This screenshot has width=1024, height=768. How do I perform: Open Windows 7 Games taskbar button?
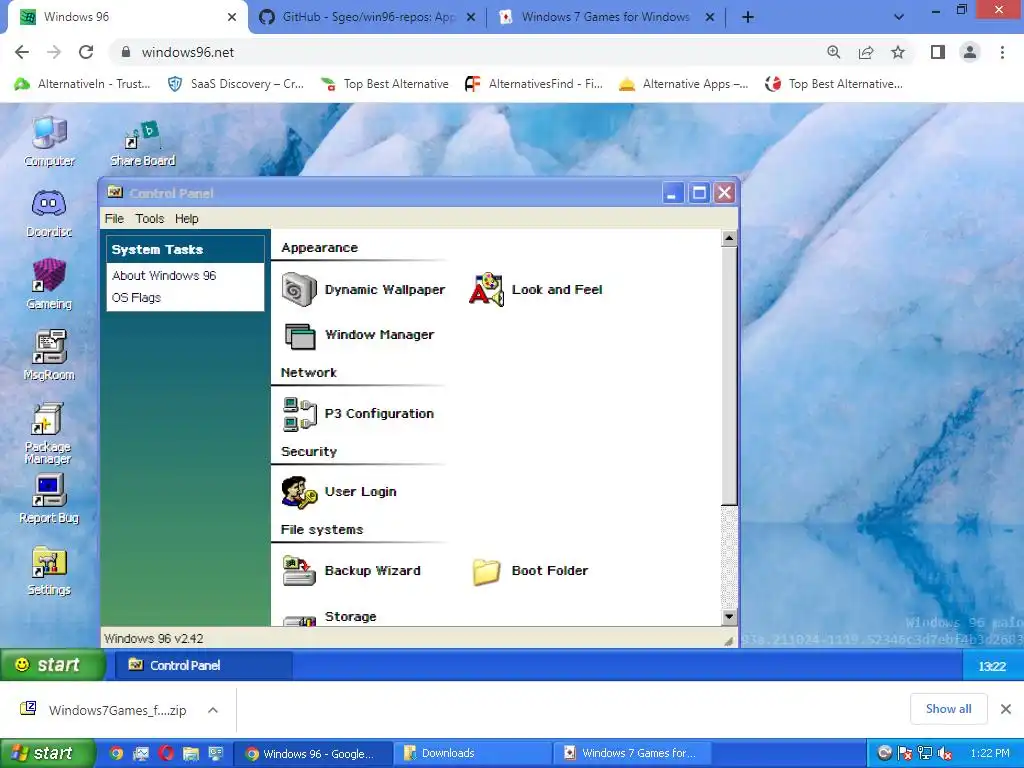[632, 753]
